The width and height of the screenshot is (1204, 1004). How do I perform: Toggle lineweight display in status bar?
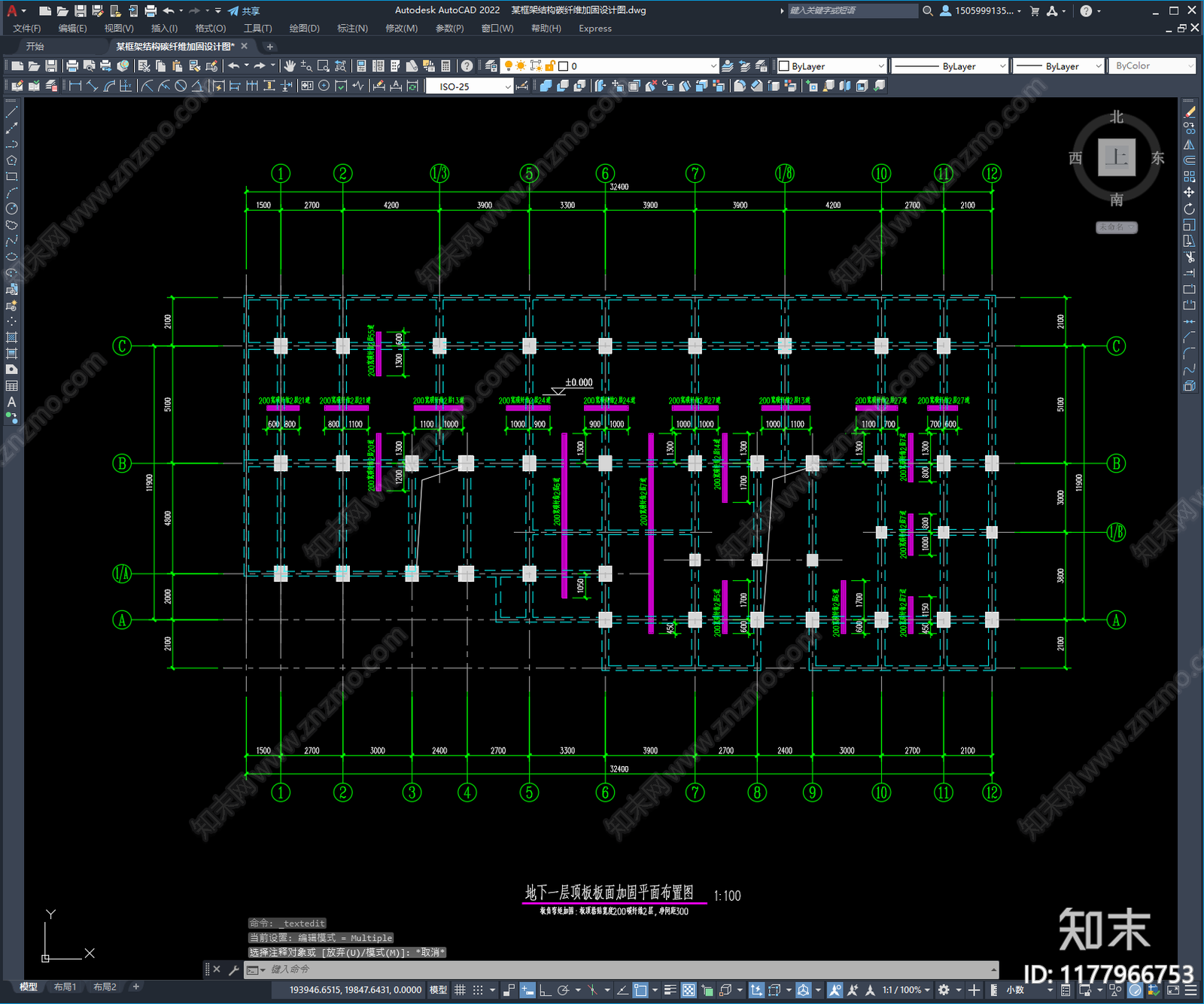670,990
